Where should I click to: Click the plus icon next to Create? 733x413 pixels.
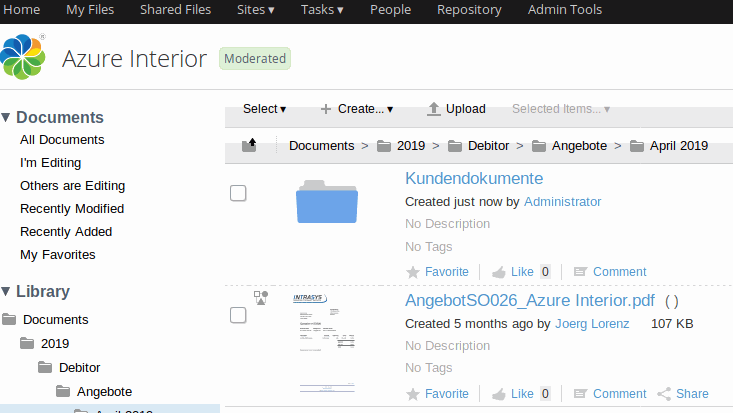(326, 109)
